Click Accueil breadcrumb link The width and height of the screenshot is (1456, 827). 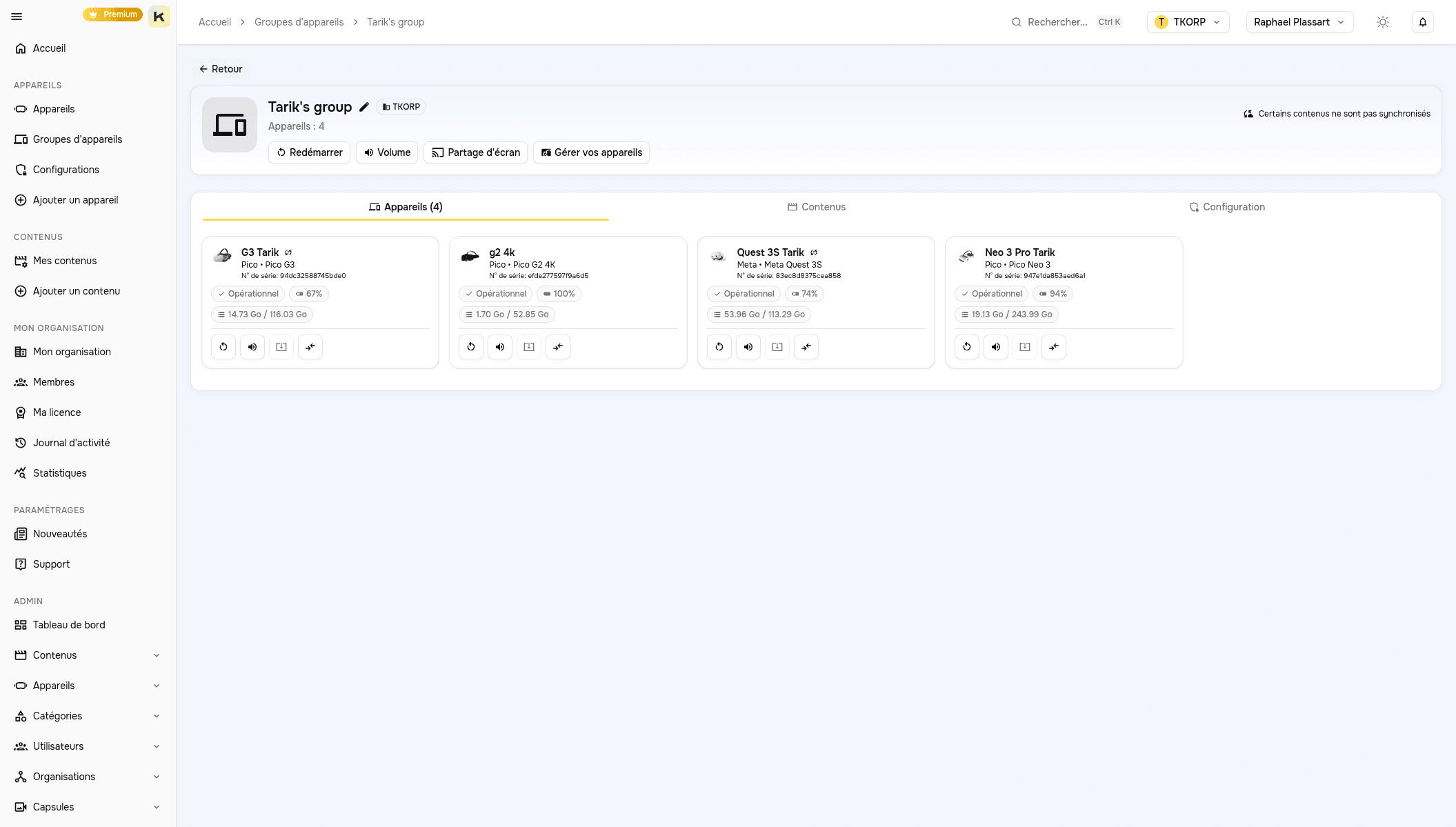(215, 22)
